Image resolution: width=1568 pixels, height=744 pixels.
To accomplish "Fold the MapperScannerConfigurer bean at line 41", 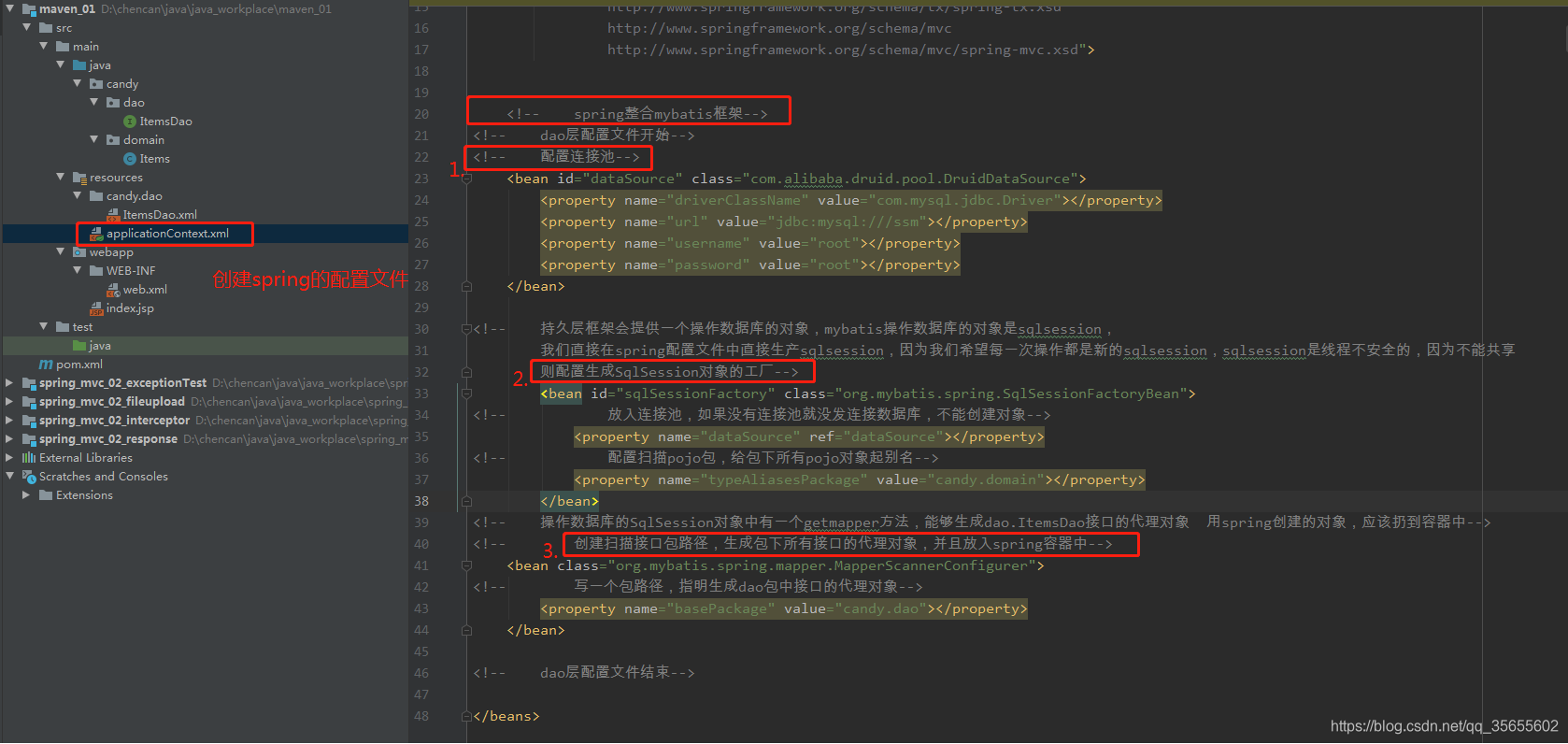I will (x=466, y=565).
